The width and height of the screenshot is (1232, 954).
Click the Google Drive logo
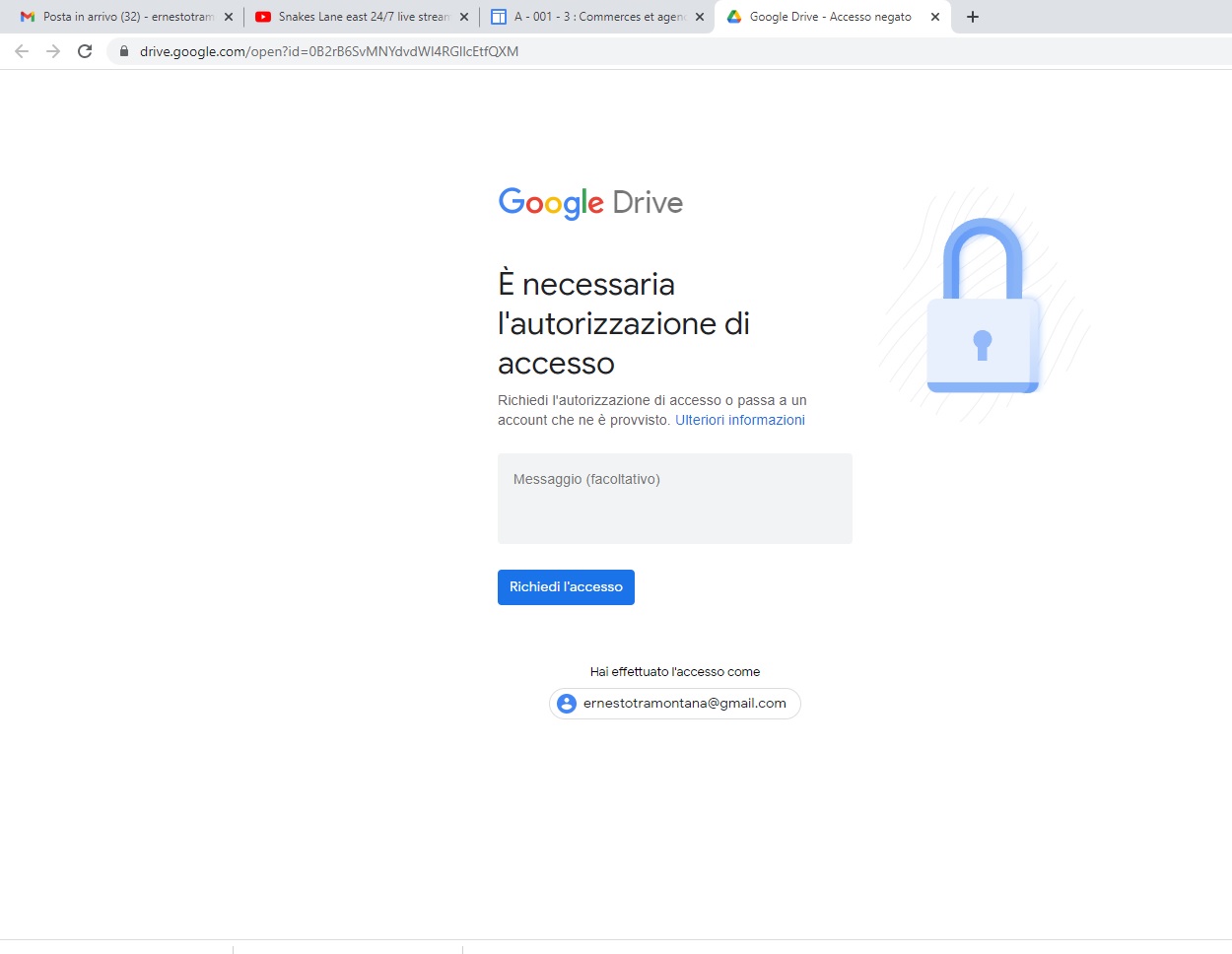590,203
